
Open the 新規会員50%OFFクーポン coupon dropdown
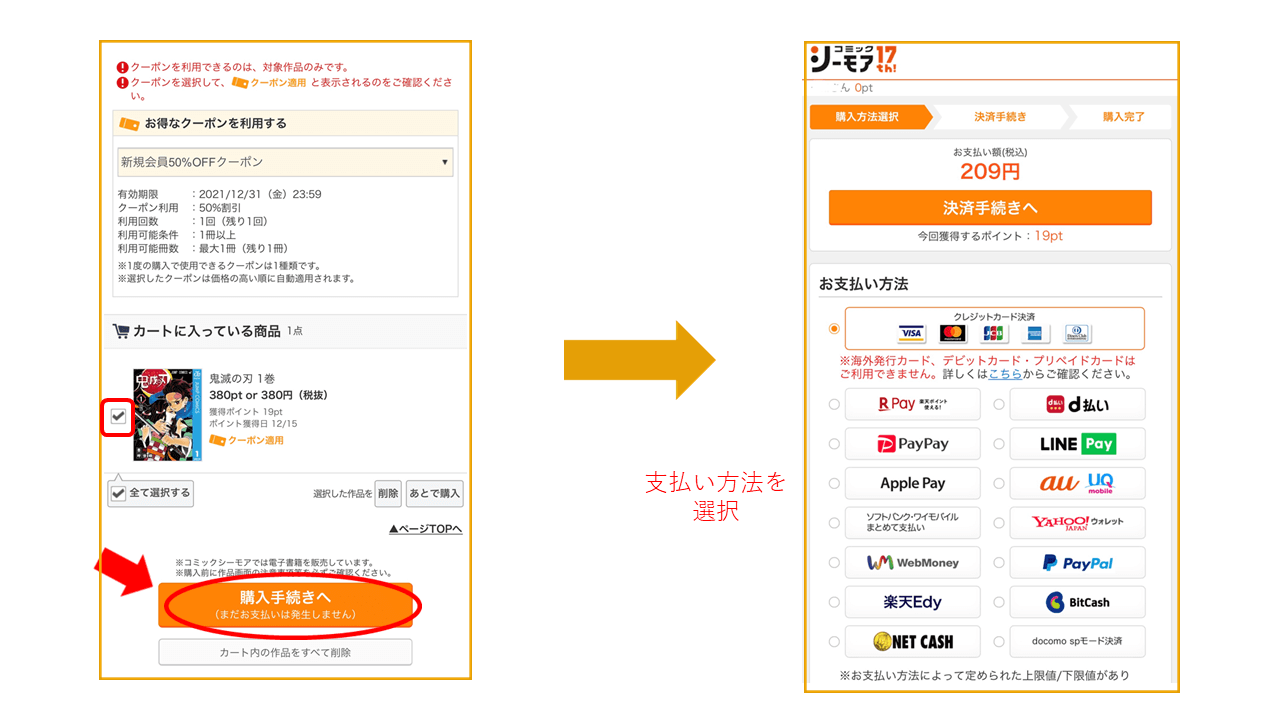(x=285, y=162)
